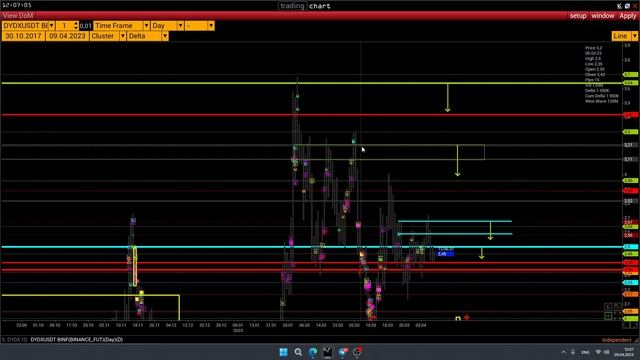Expand the Time Frame dropdown
Screen dimensions: 640x360
coord(146,26)
